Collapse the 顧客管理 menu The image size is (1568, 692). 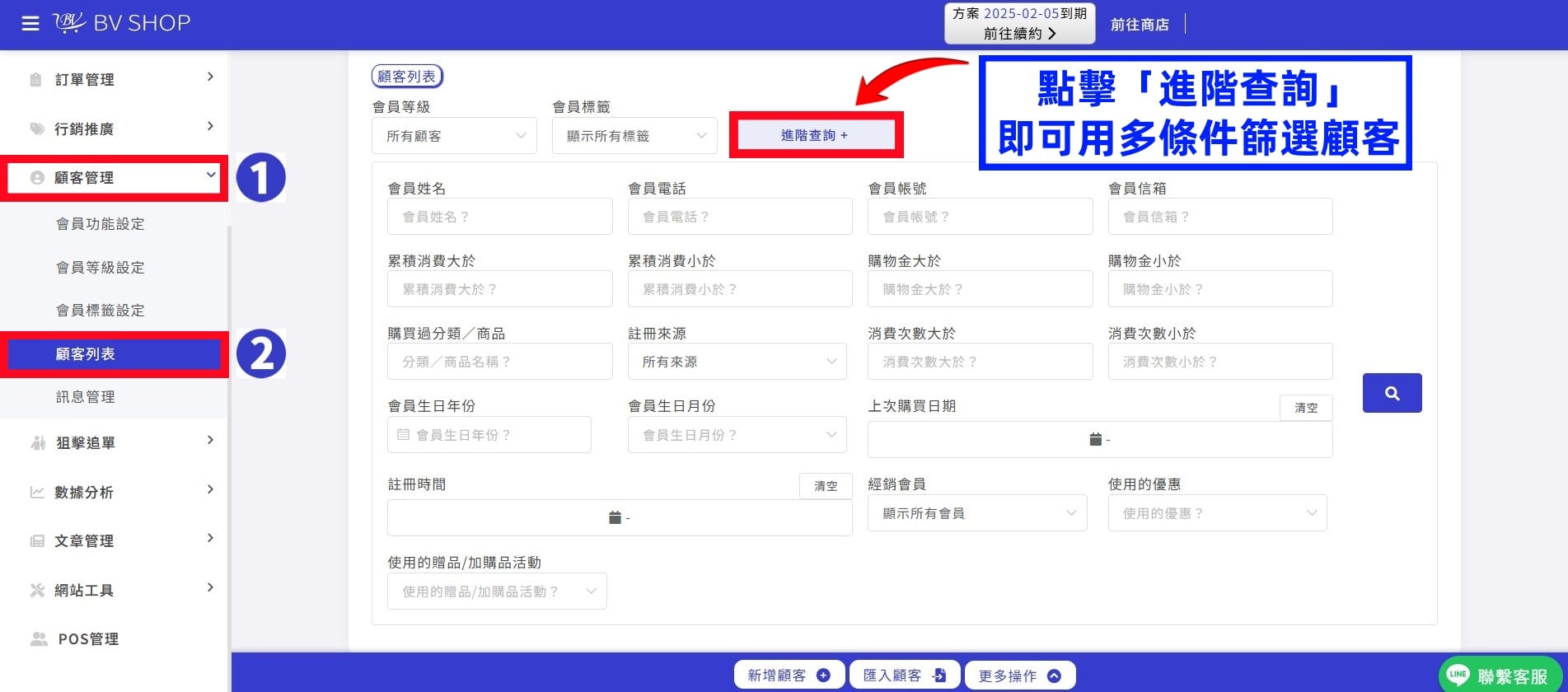tap(210, 175)
